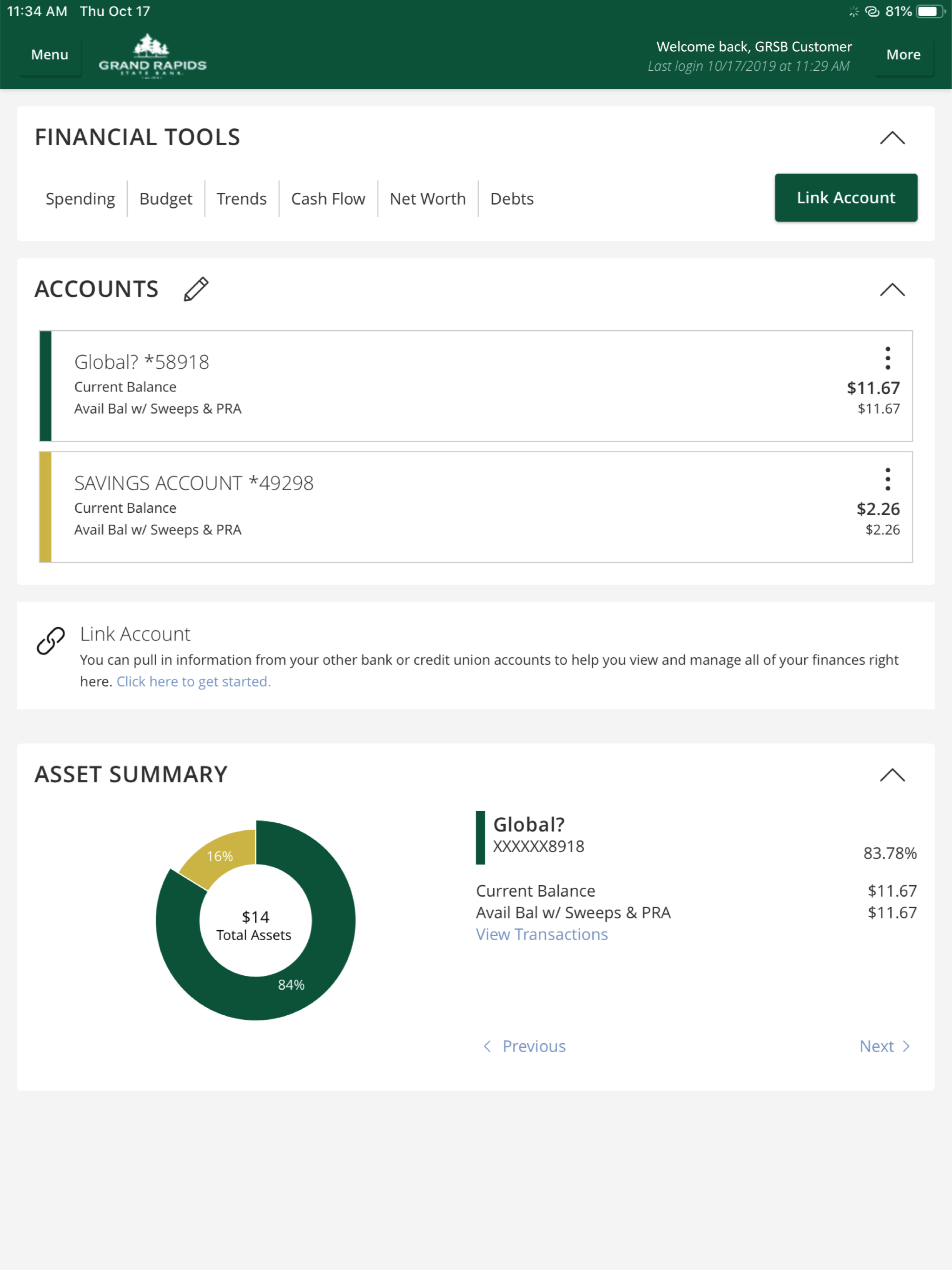Viewport: 952px width, 1270px height.
Task: Collapse the Financial Tools section
Action: click(892, 138)
